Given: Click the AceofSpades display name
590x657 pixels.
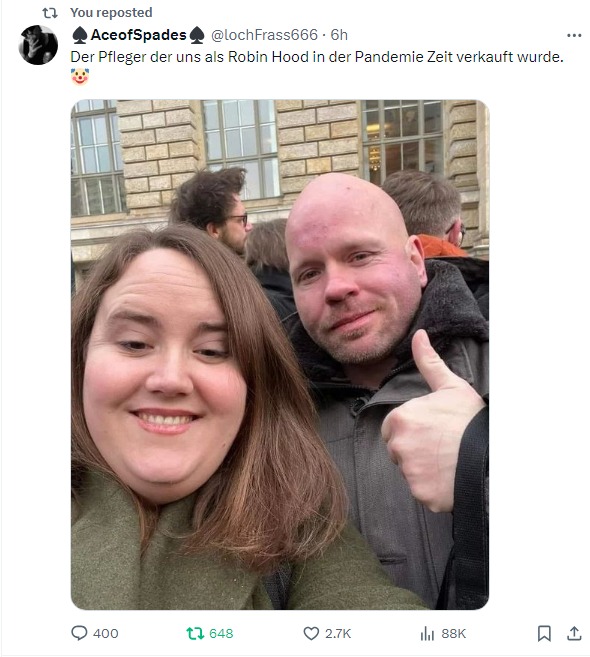Looking at the screenshot, I should coord(138,35).
